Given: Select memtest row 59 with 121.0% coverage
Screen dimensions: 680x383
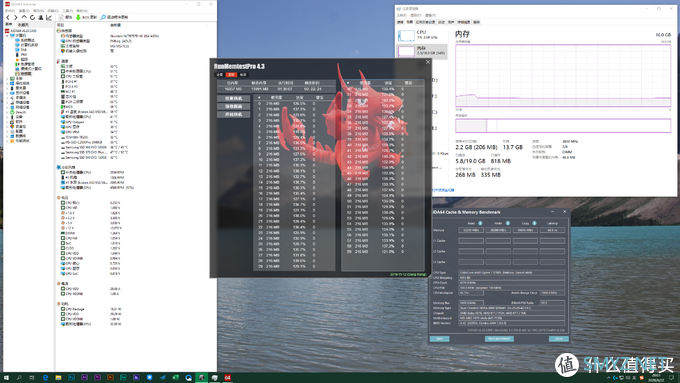Looking at the screenshot, I should click(x=382, y=252).
